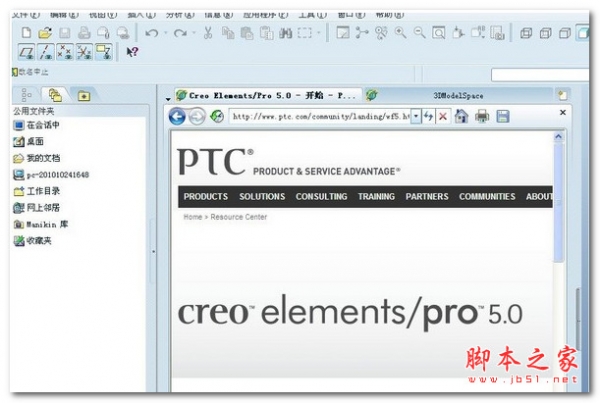Screen dimensions: 600x403
Task: Open Find tool with binoculars icon
Action: (285, 33)
